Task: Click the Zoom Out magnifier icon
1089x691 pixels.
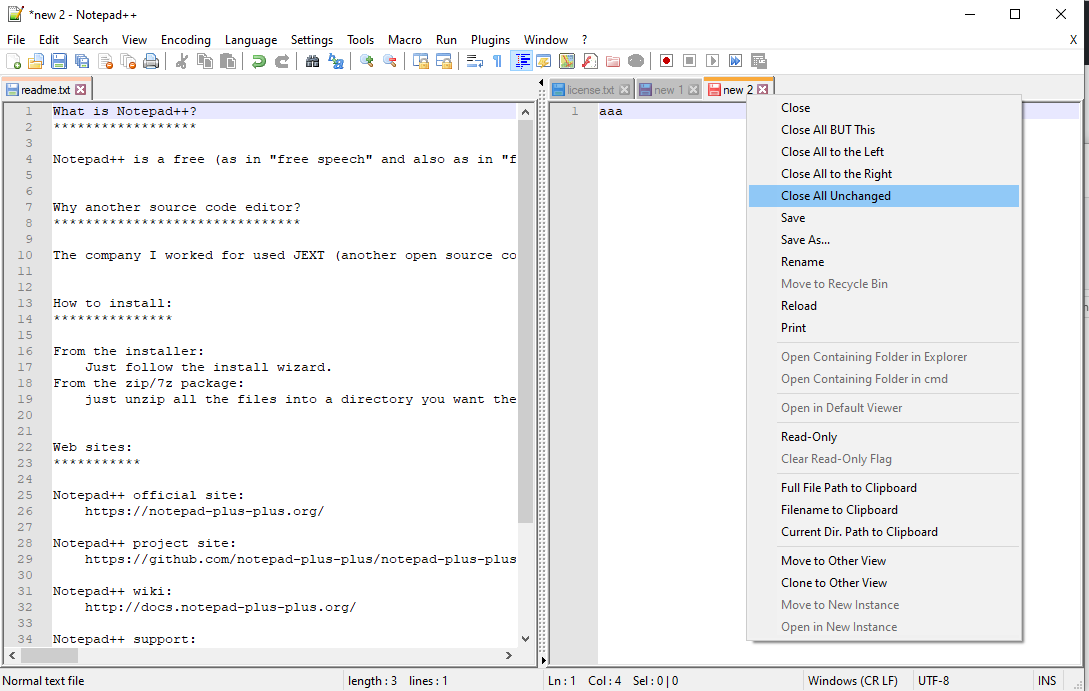Action: click(x=390, y=61)
